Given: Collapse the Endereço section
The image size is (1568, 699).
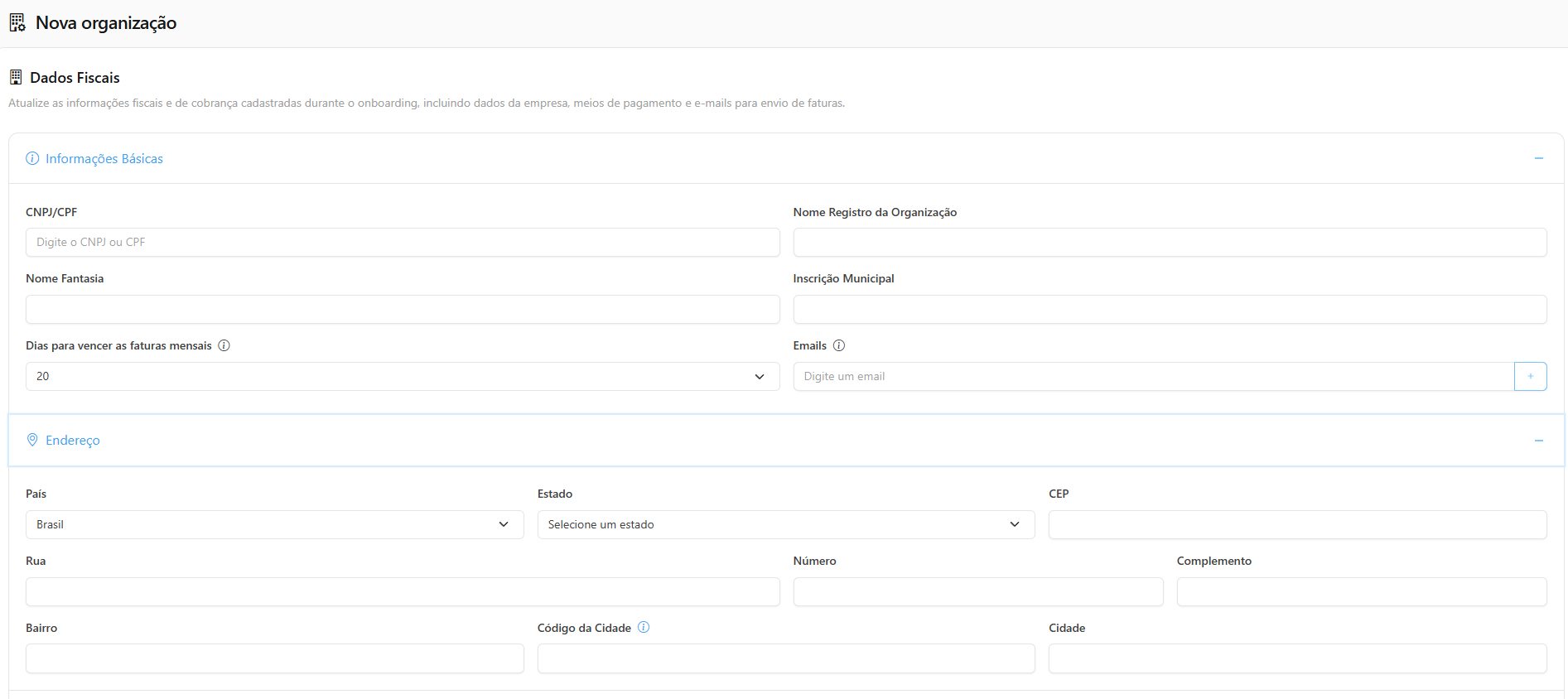Looking at the screenshot, I should (1538, 441).
